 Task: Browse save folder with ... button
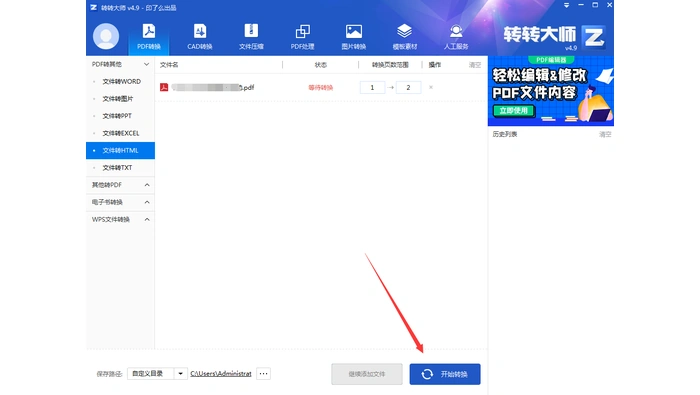tap(263, 374)
